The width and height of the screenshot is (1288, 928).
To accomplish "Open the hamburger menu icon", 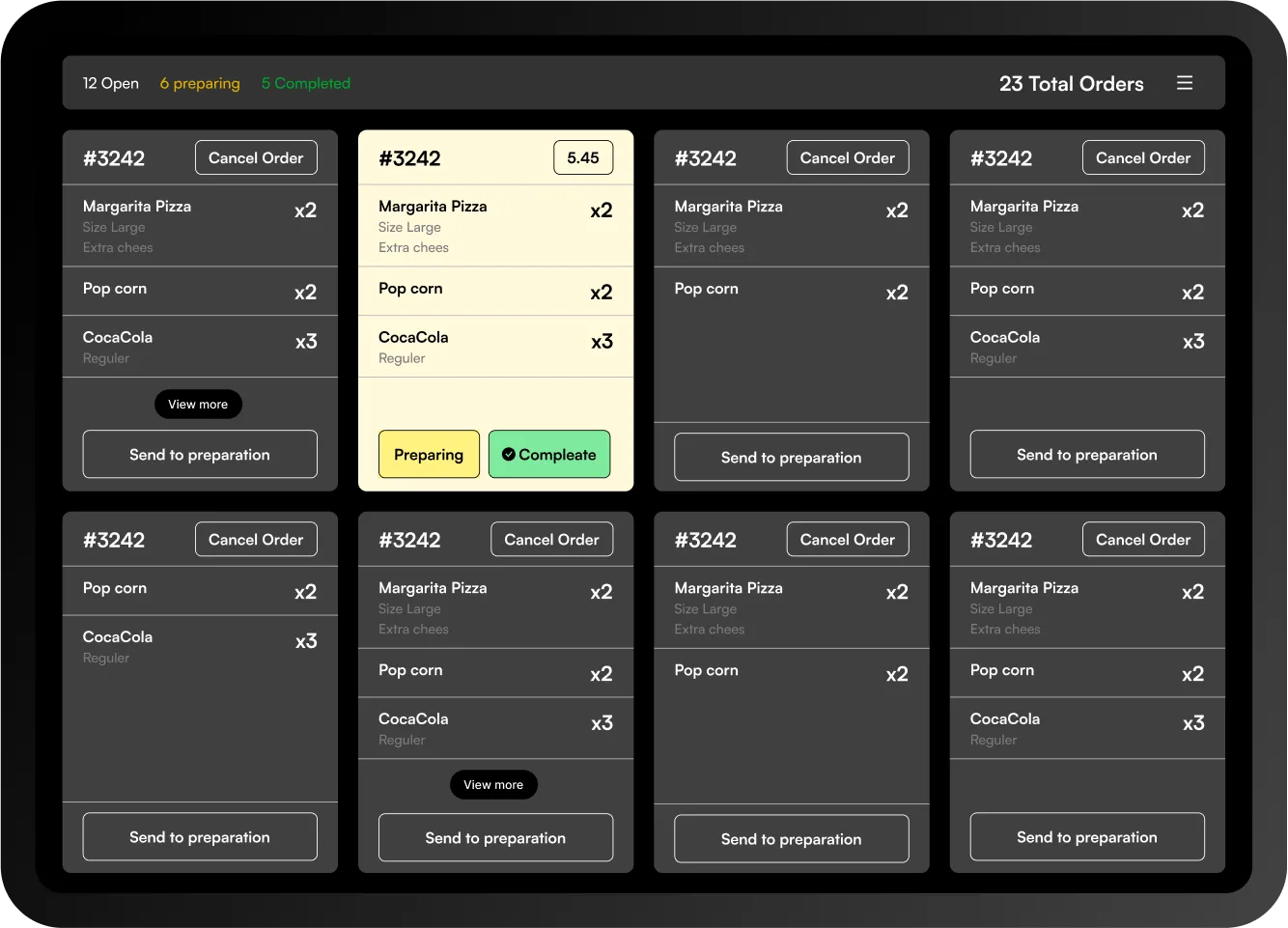I will pyautogui.click(x=1185, y=83).
